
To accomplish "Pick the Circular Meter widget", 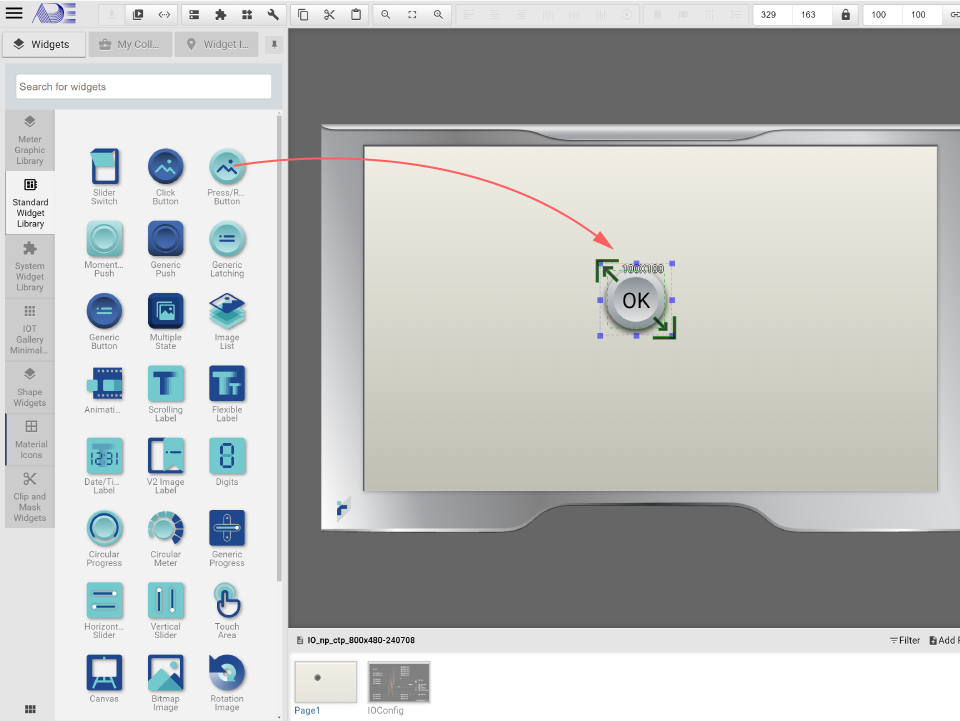I will point(165,528).
